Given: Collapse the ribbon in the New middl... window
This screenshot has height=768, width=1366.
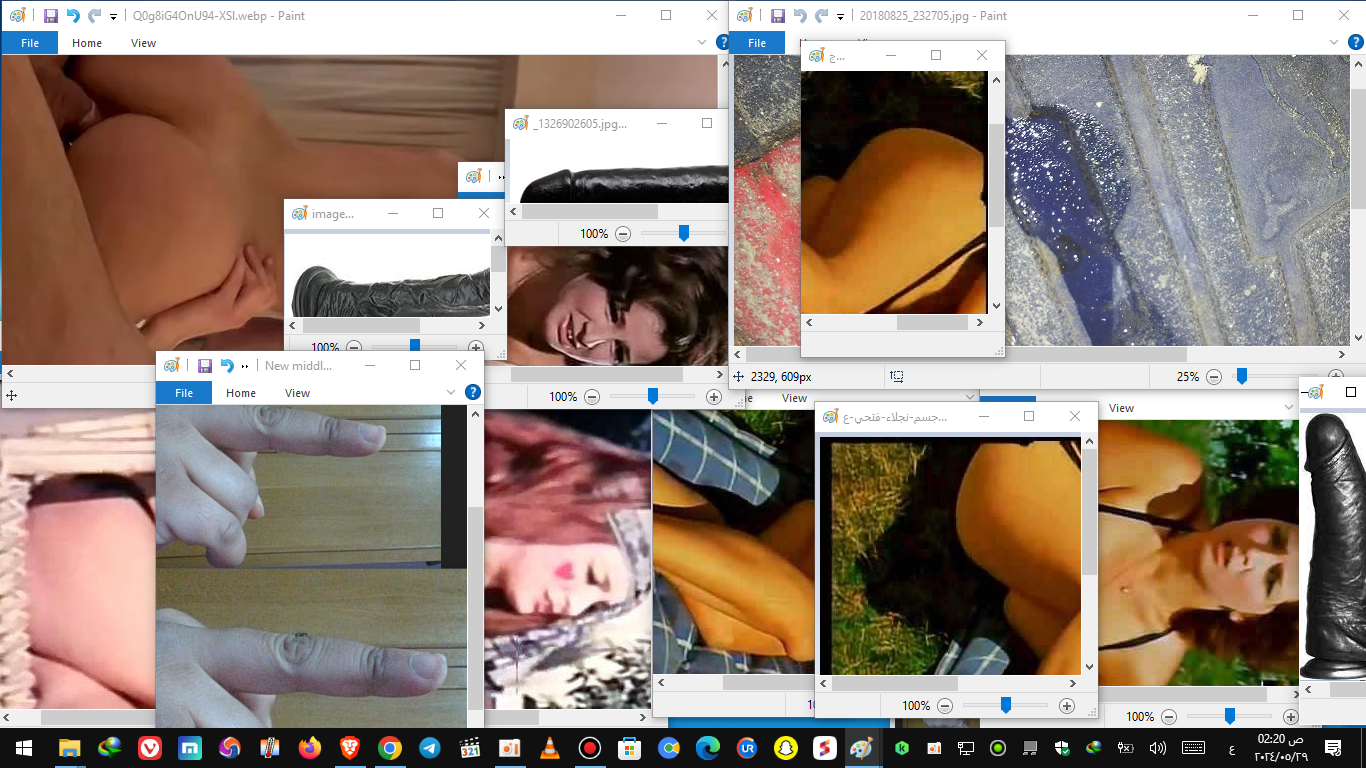Looking at the screenshot, I should (x=451, y=393).
